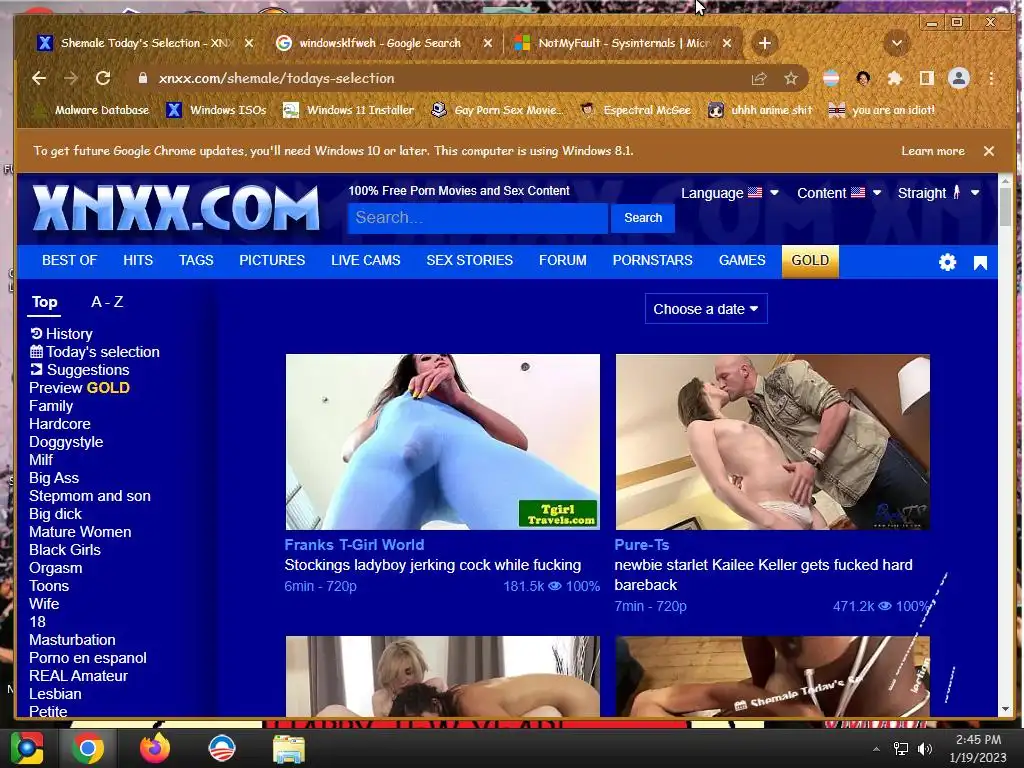The width and height of the screenshot is (1024, 768).
Task: Click the volume speaker tray icon
Action: coord(925,748)
